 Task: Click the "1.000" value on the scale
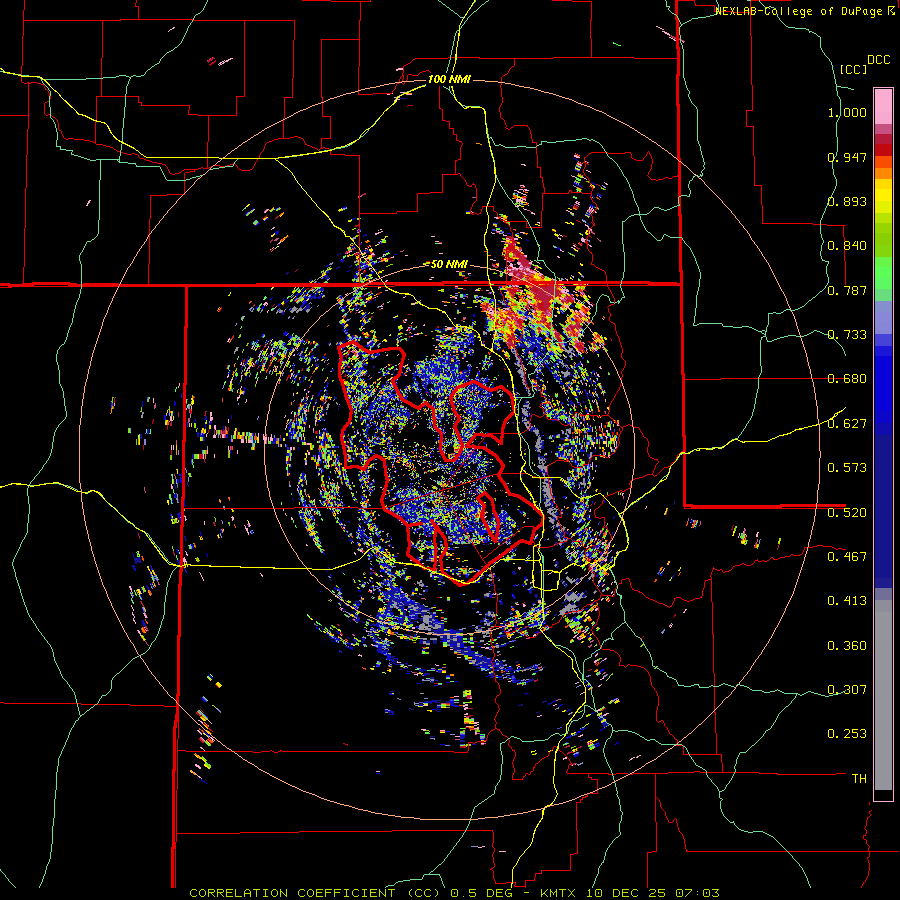tap(847, 112)
